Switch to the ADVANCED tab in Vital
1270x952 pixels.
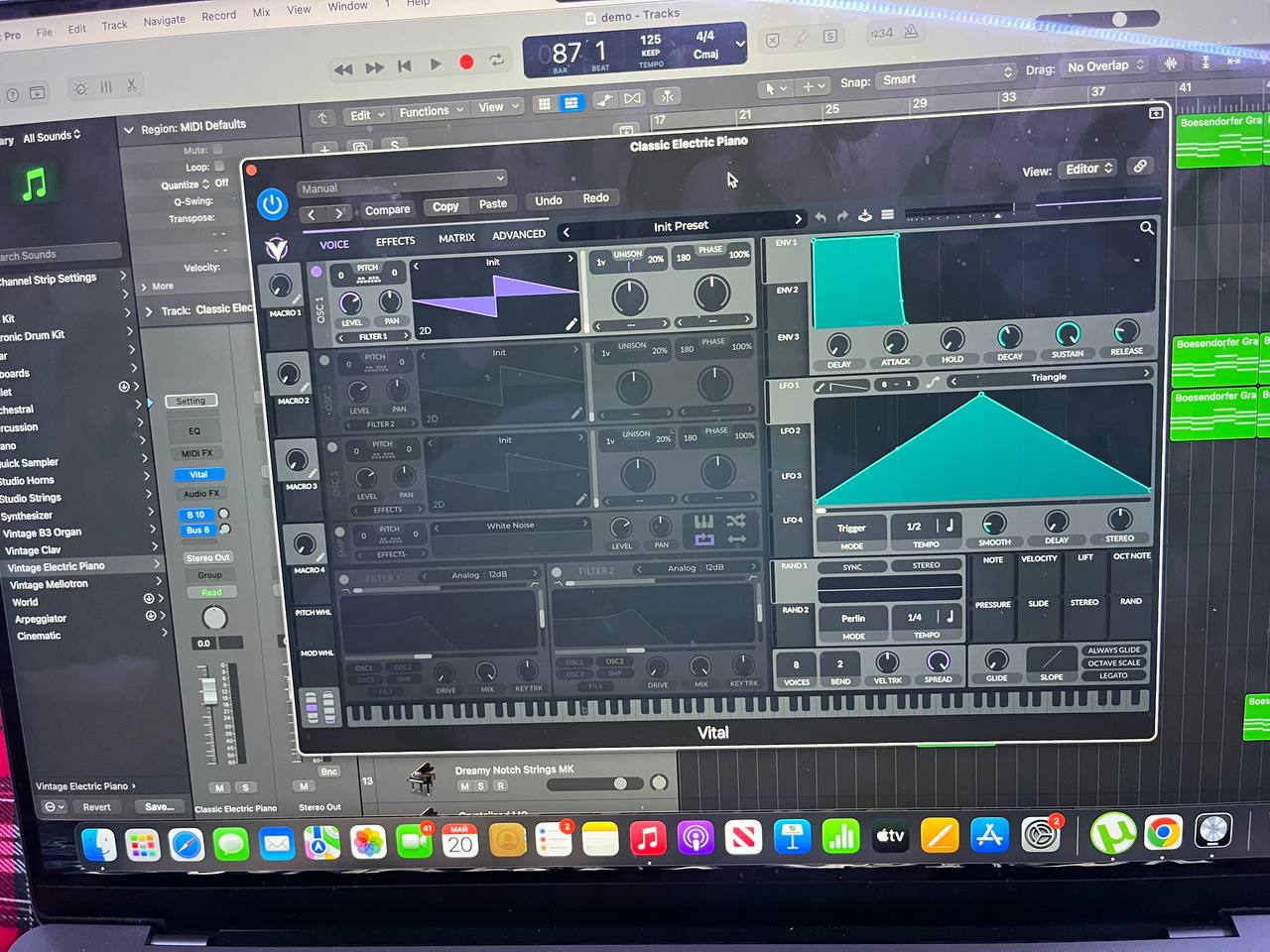519,235
